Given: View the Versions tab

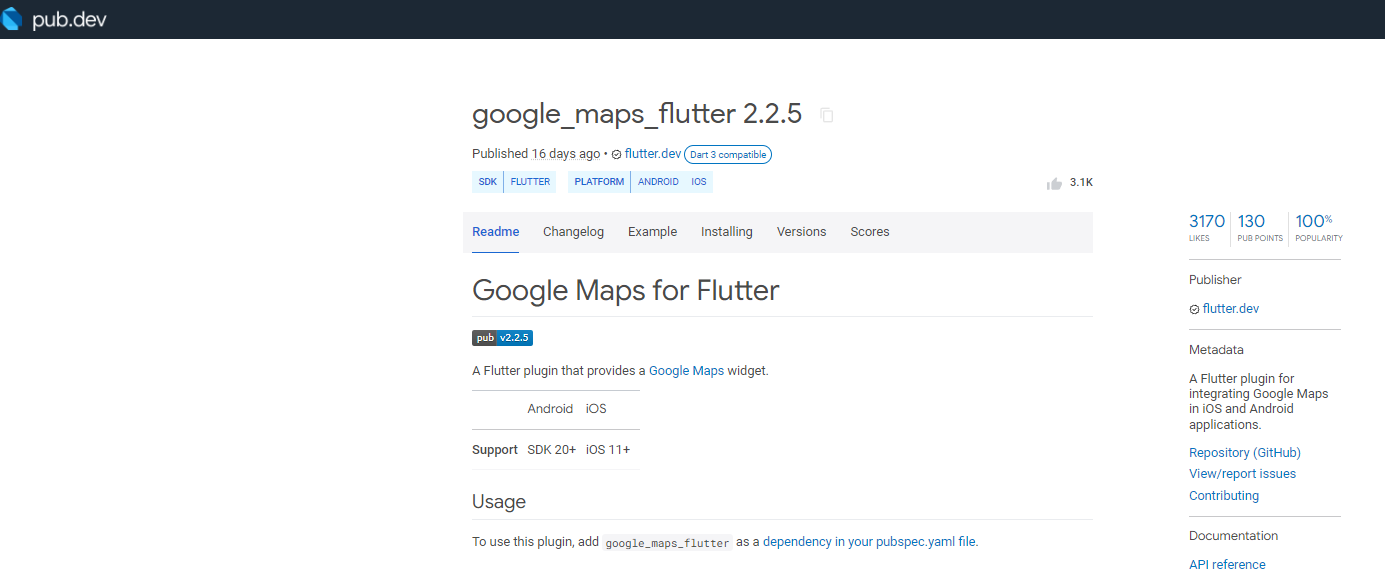Looking at the screenshot, I should click(802, 232).
